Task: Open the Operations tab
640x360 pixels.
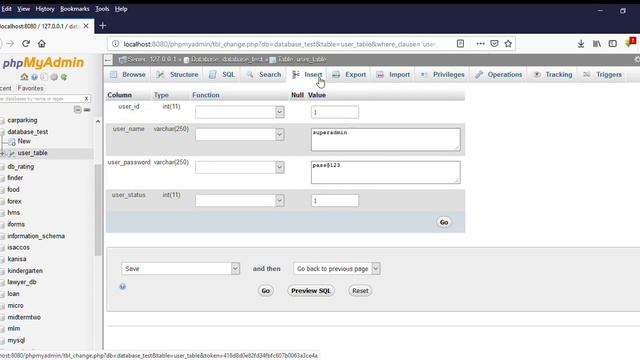Action: (499, 75)
